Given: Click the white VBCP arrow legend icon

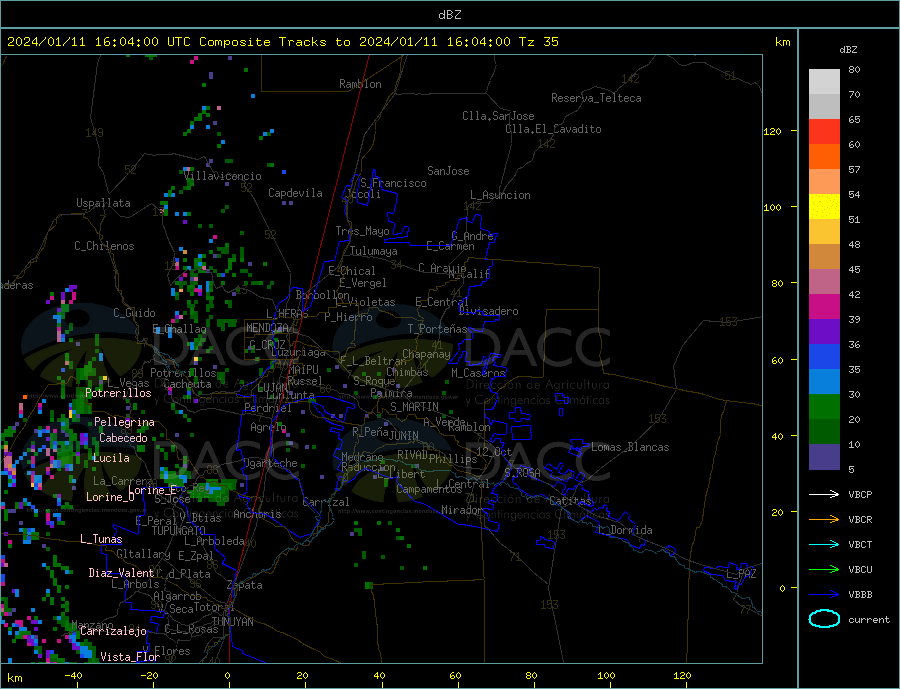Looking at the screenshot, I should 824,494.
